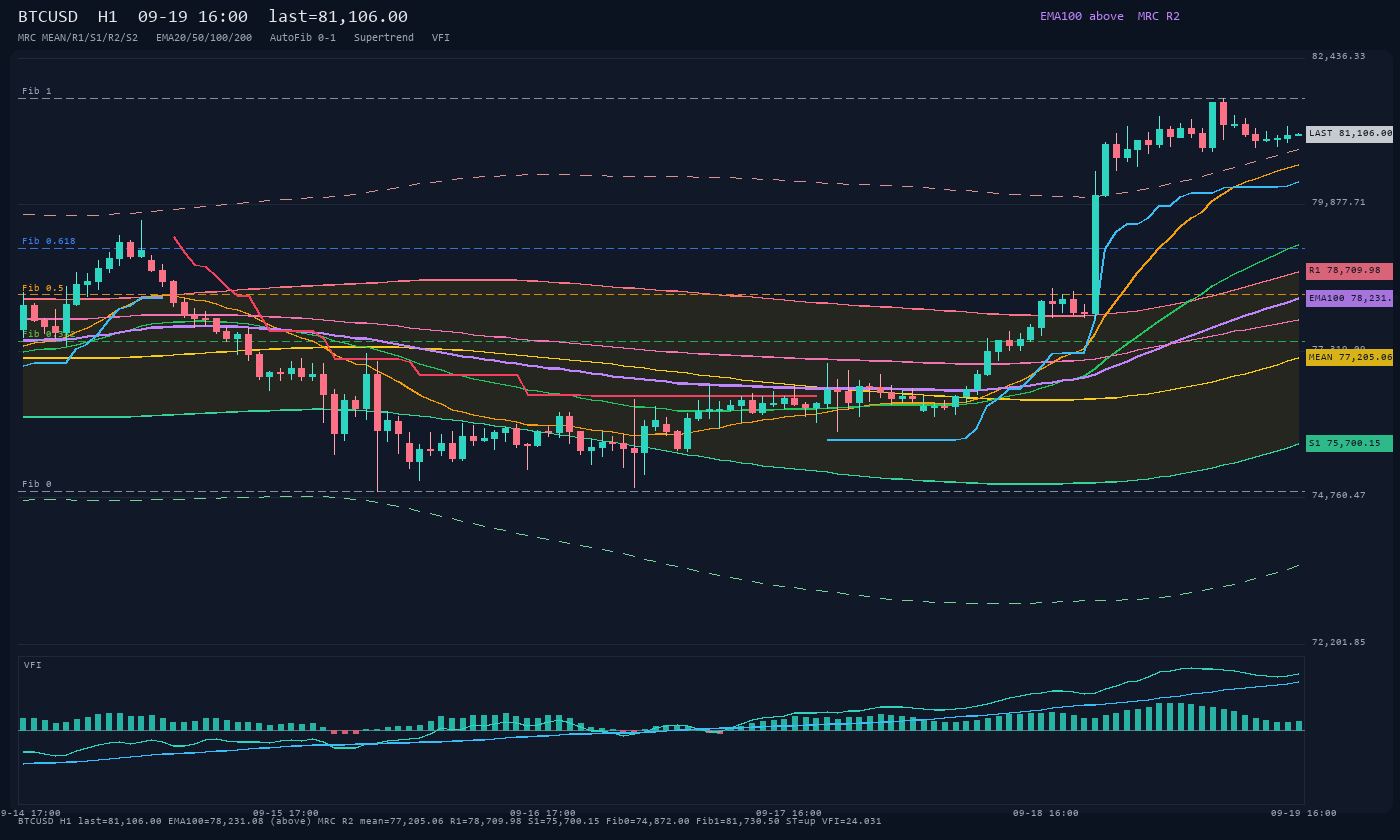The height and width of the screenshot is (840, 1400).
Task: Select the Supertrend legend entry
Action: pyautogui.click(x=384, y=38)
